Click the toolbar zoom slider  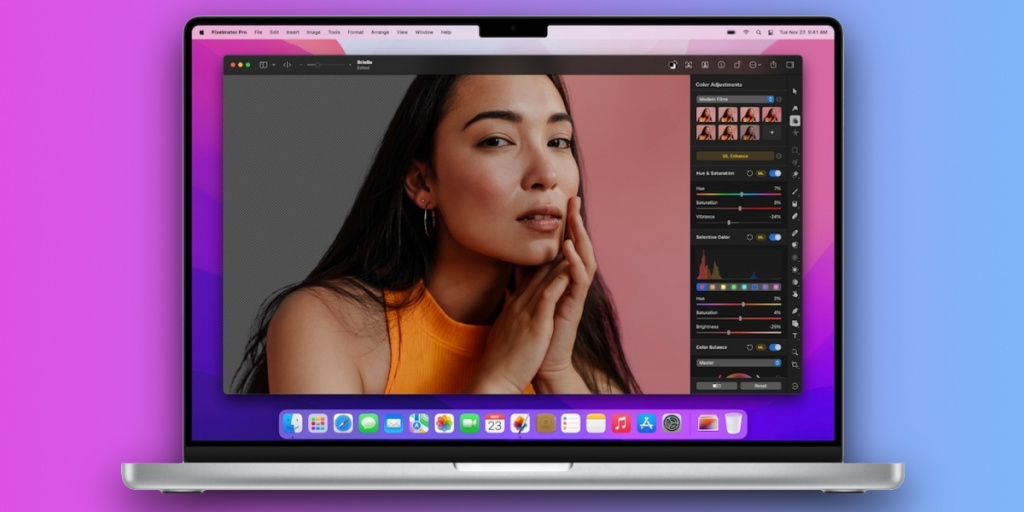tap(325, 65)
